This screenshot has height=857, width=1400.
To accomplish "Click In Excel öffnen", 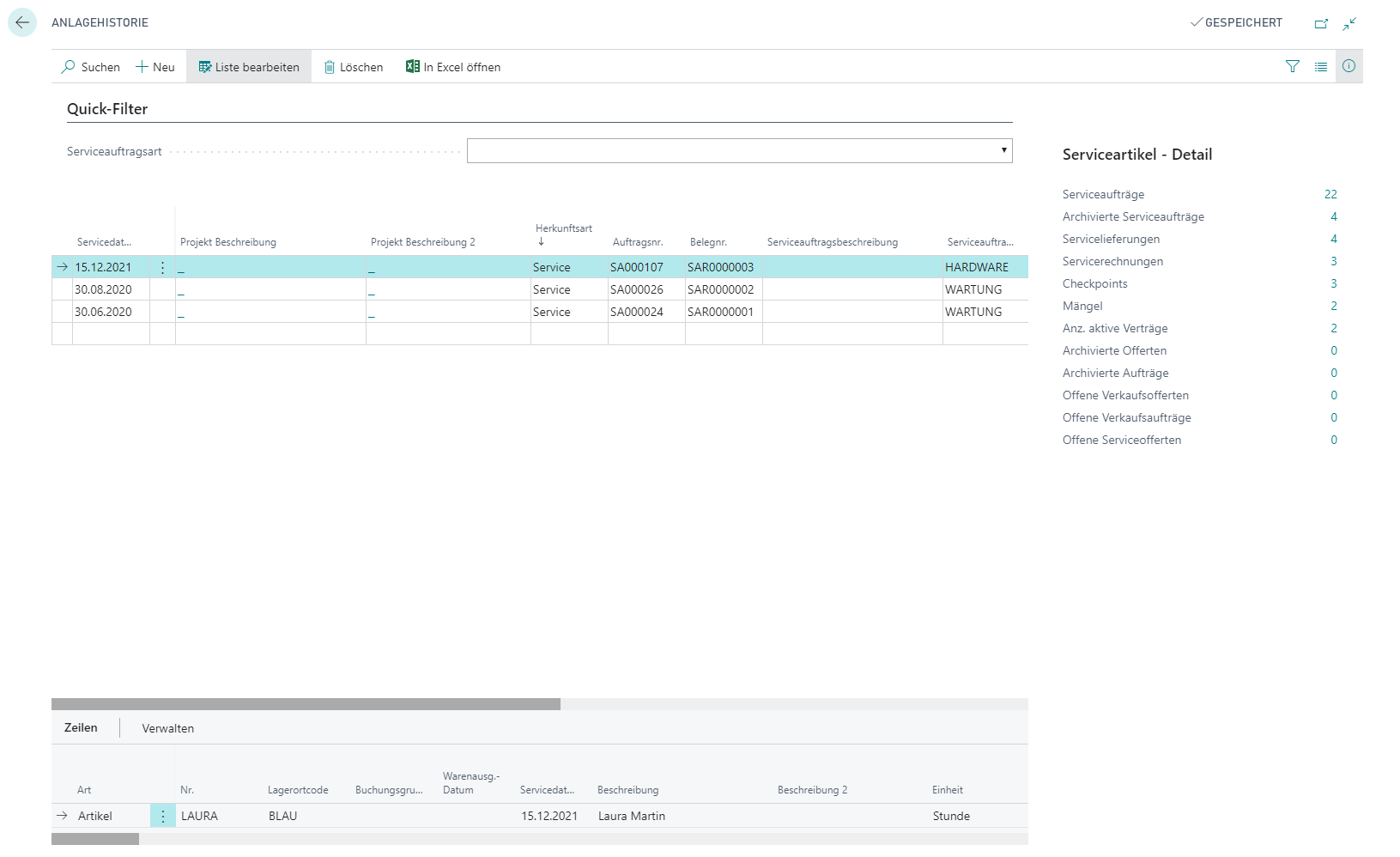I will 453,67.
